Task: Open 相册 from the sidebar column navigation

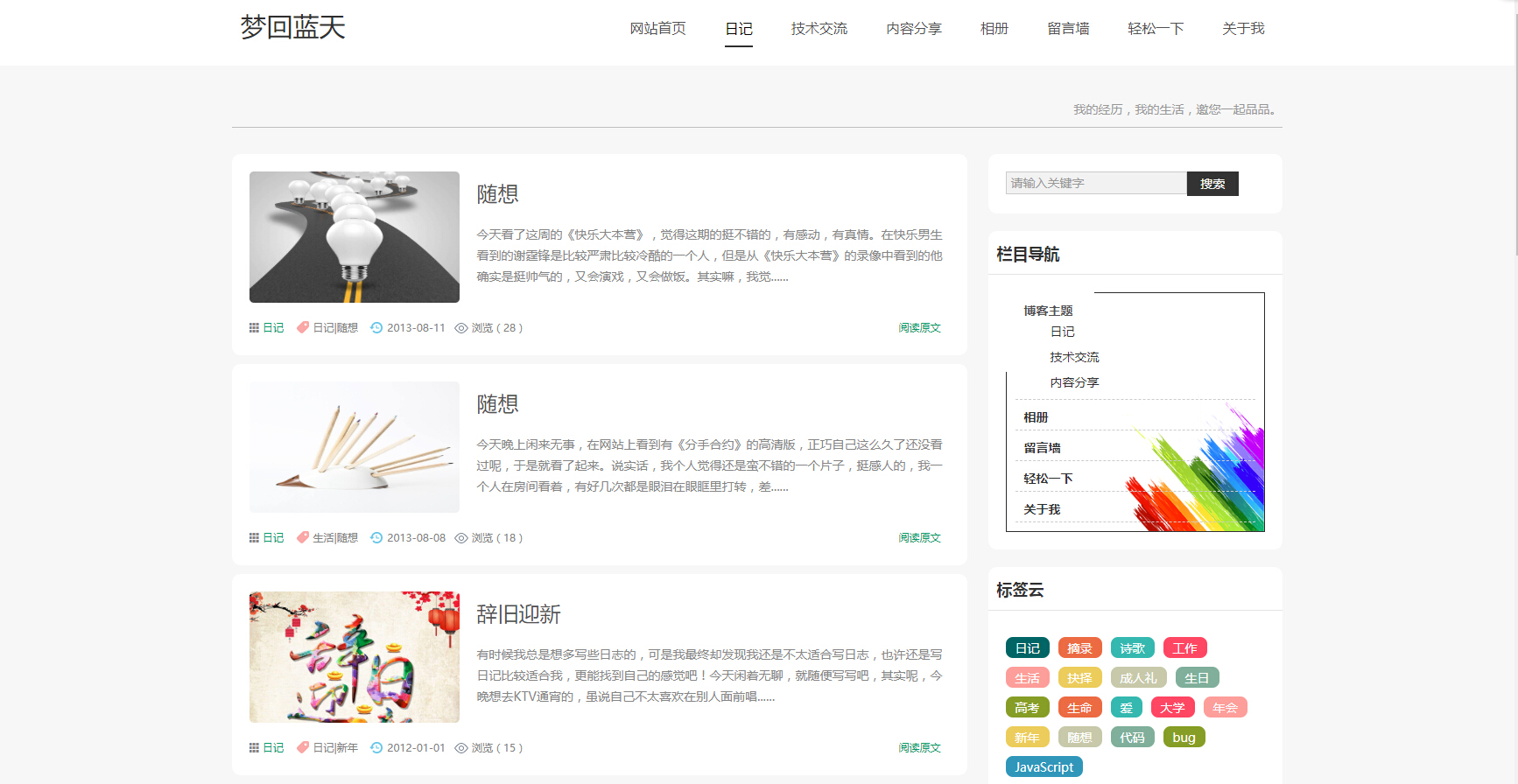Action: coord(1036,417)
